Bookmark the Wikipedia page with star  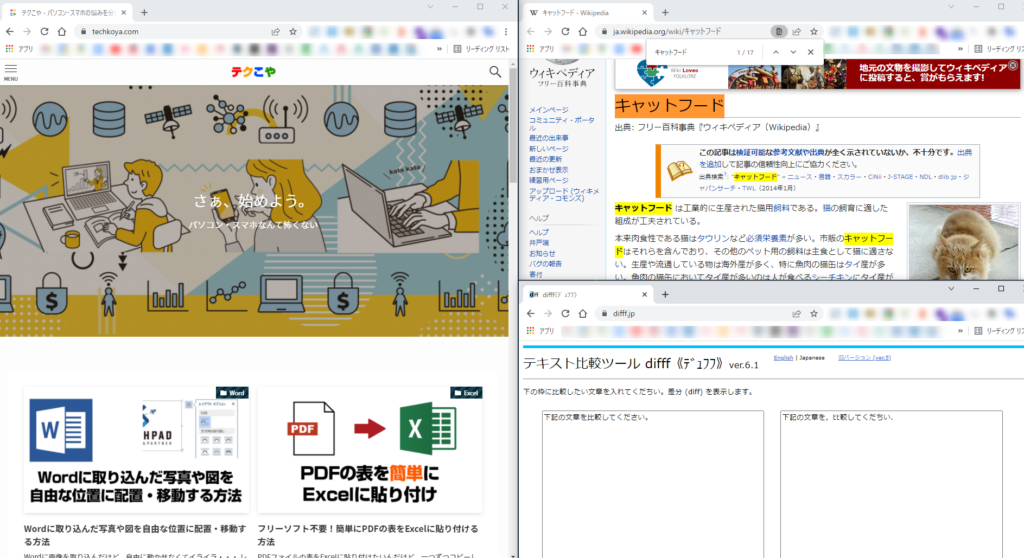click(x=814, y=31)
